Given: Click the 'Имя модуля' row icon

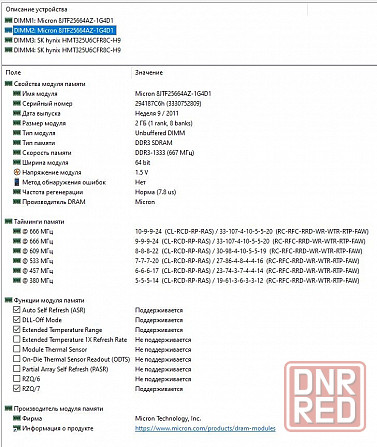Looking at the screenshot, I should click(17, 94).
